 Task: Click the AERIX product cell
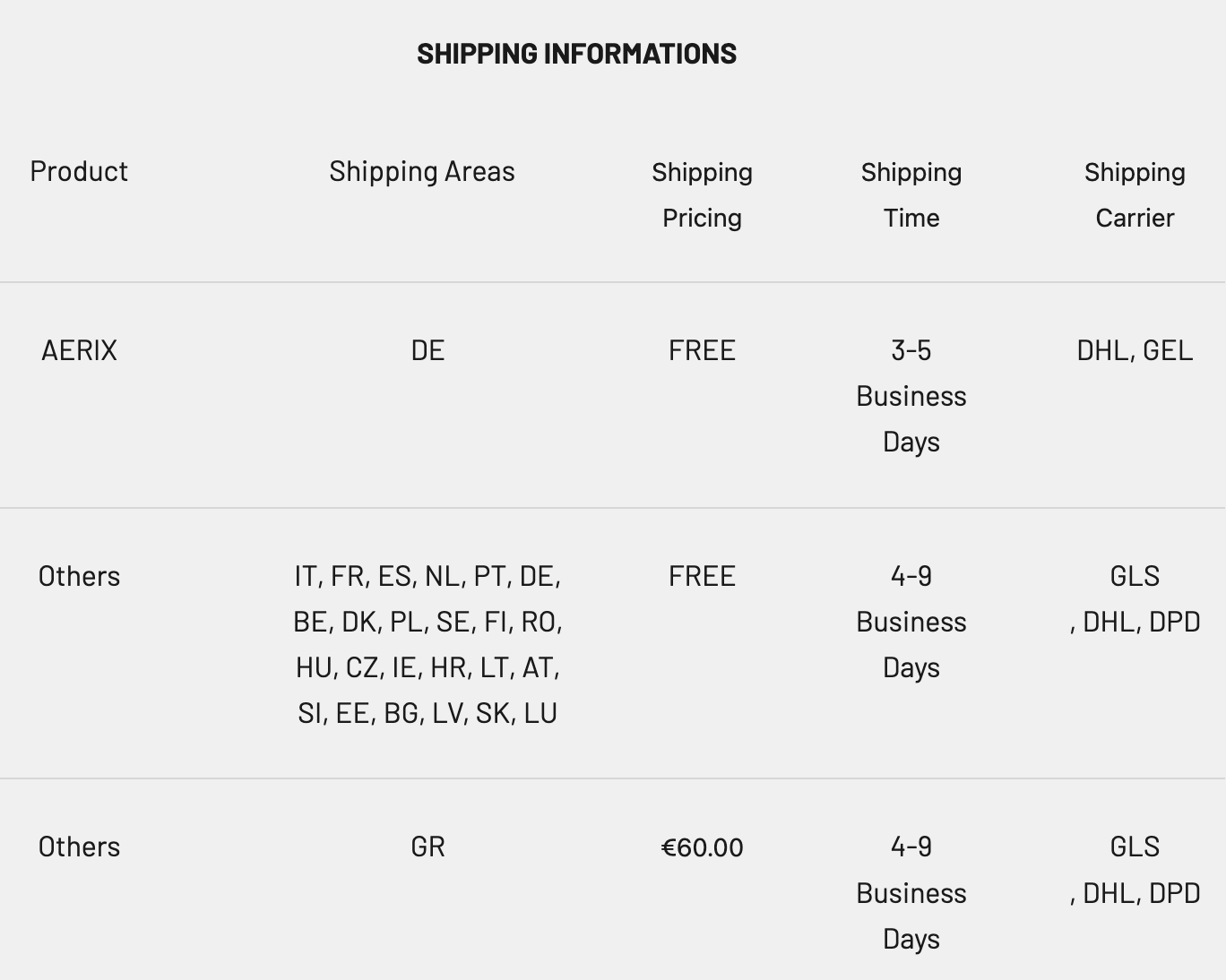(79, 350)
